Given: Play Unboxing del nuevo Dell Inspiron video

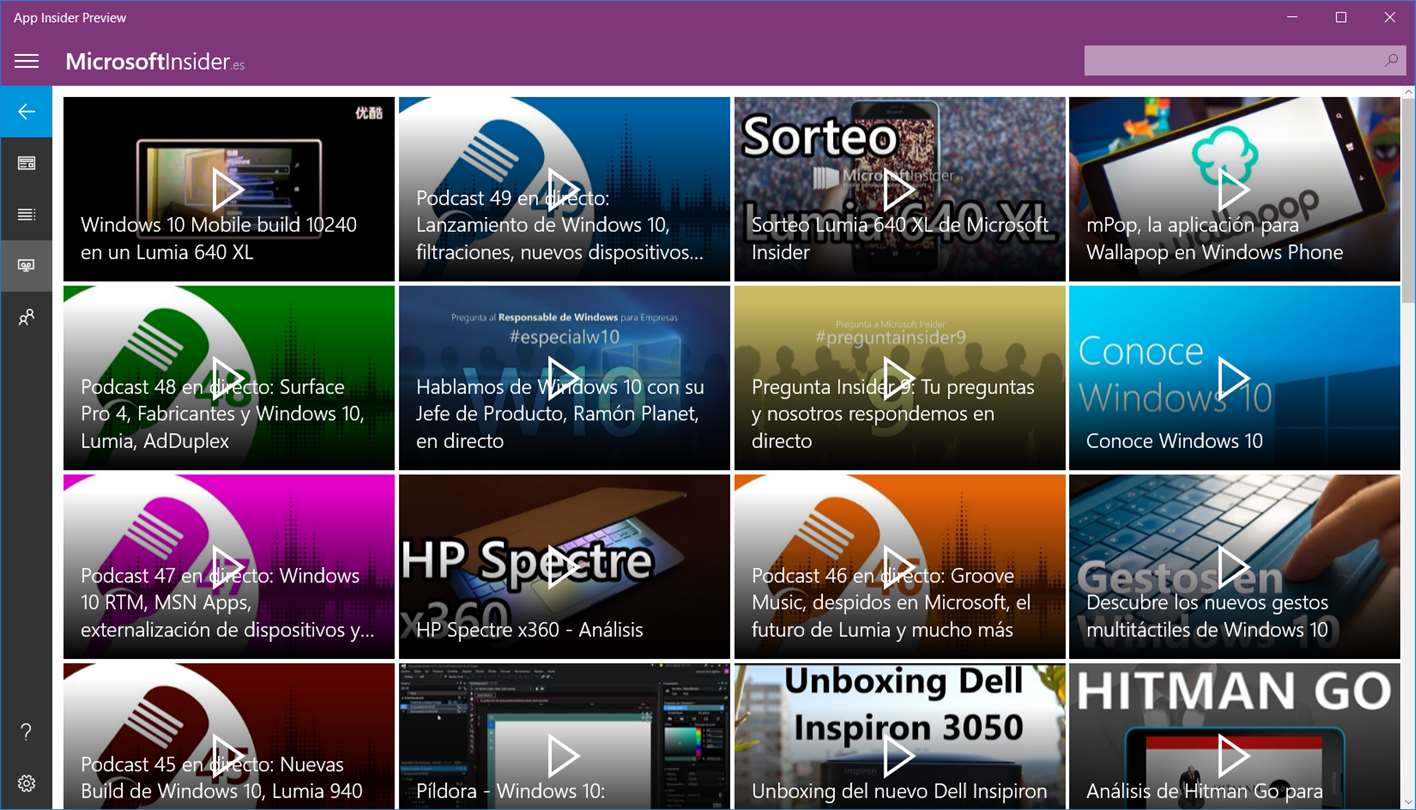Looking at the screenshot, I should [x=899, y=756].
